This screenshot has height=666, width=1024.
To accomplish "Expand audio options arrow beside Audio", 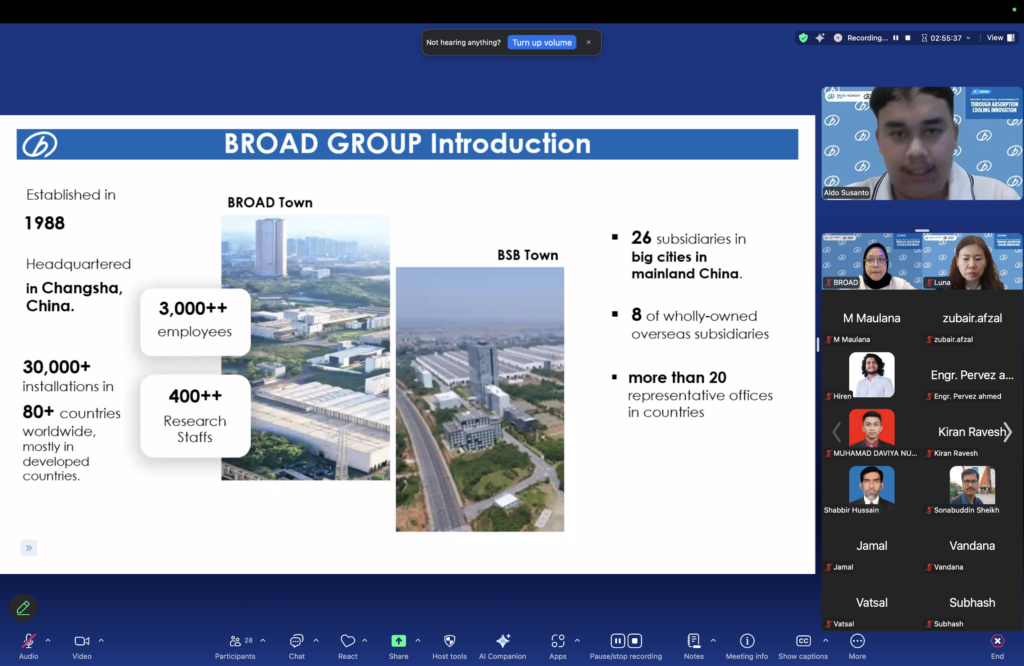I will click(x=48, y=640).
